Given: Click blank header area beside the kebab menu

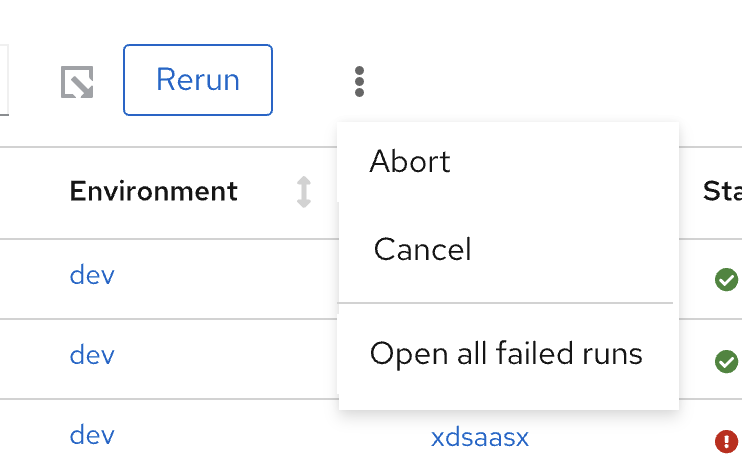Looking at the screenshot, I should point(520,81).
